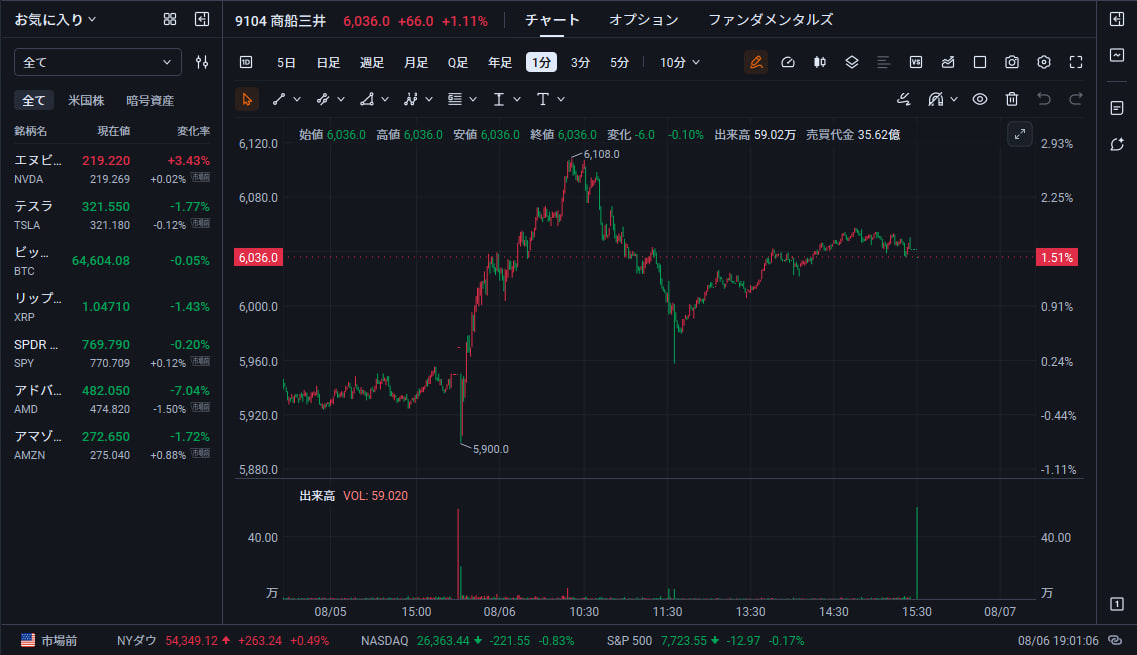
Task: Select the trend line drawing tool
Action: 278,99
